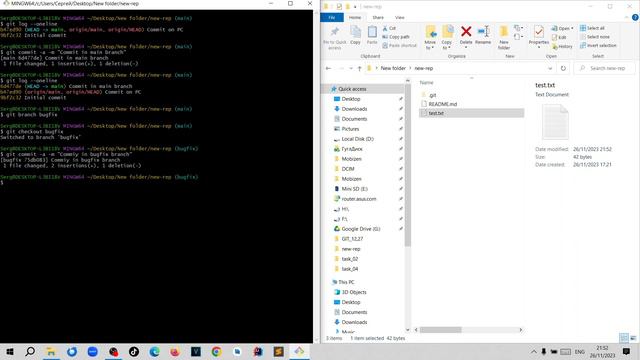Viewport: 640px width, 360px height.
Task: Open router.asus.com in sidebar
Action: click(359, 199)
